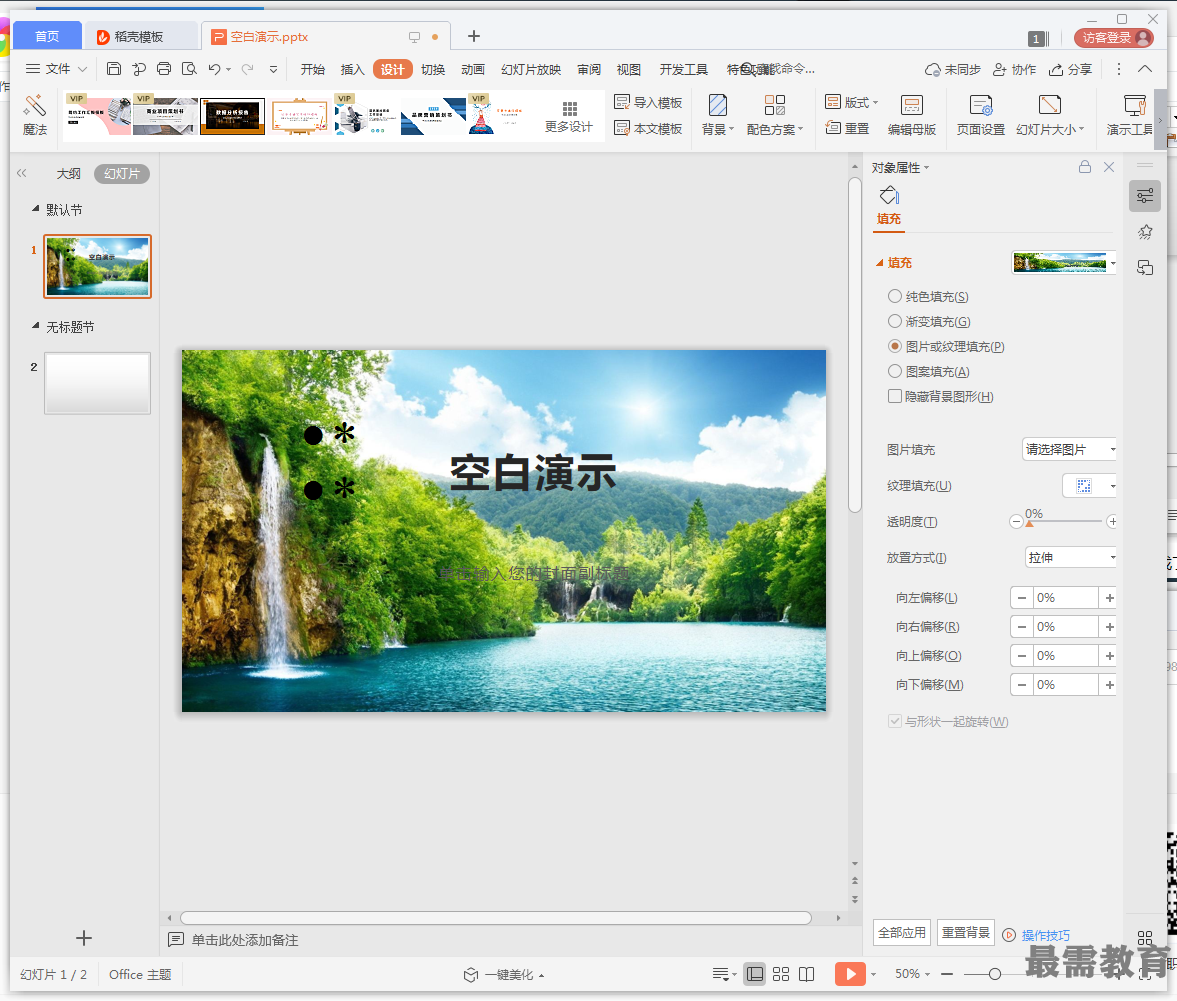1177x1001 pixels.
Task: Switch to the Start (开始) ribbon tab
Action: click(x=312, y=69)
